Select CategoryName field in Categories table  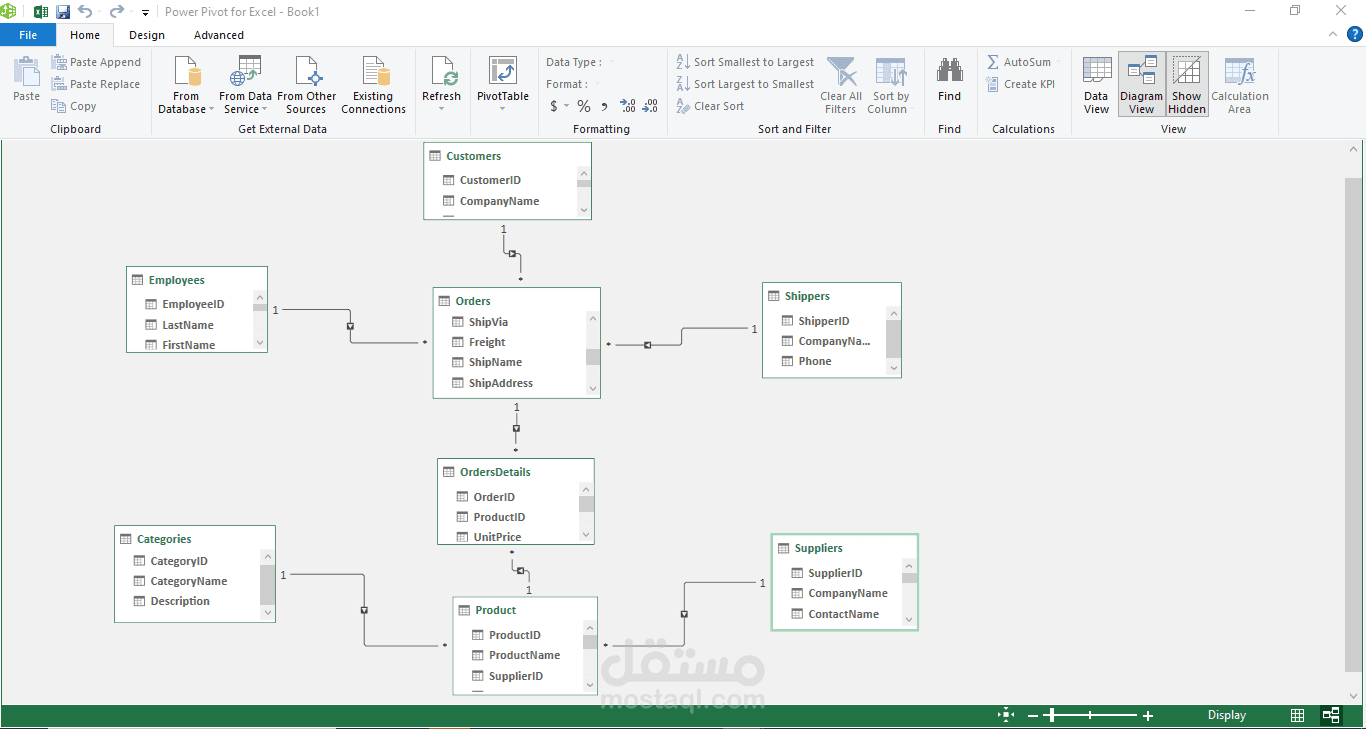click(188, 581)
